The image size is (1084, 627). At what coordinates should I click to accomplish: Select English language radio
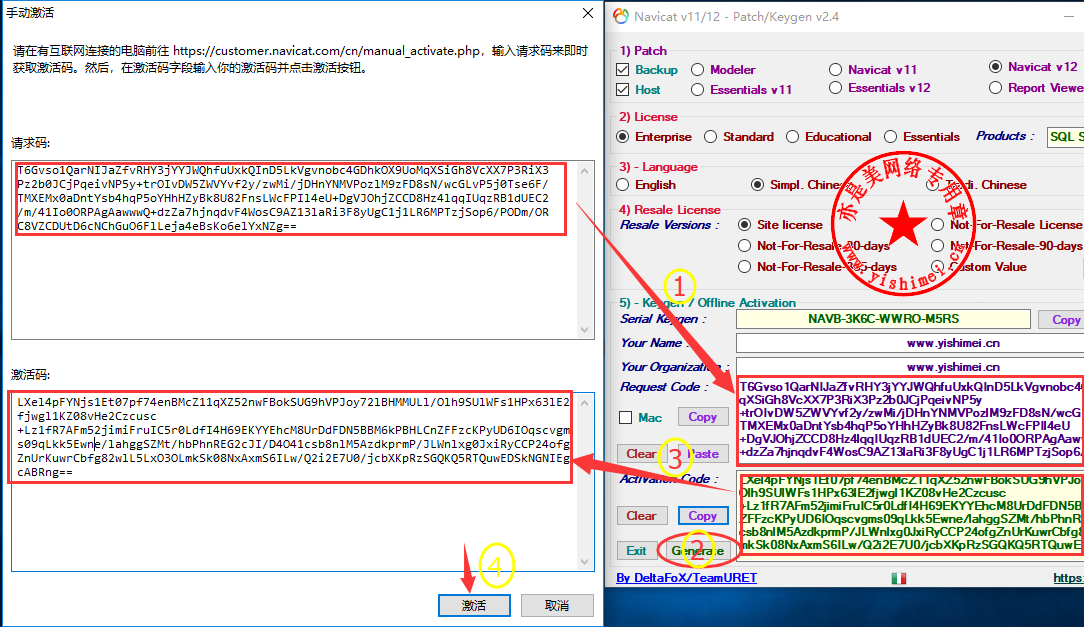click(623, 185)
